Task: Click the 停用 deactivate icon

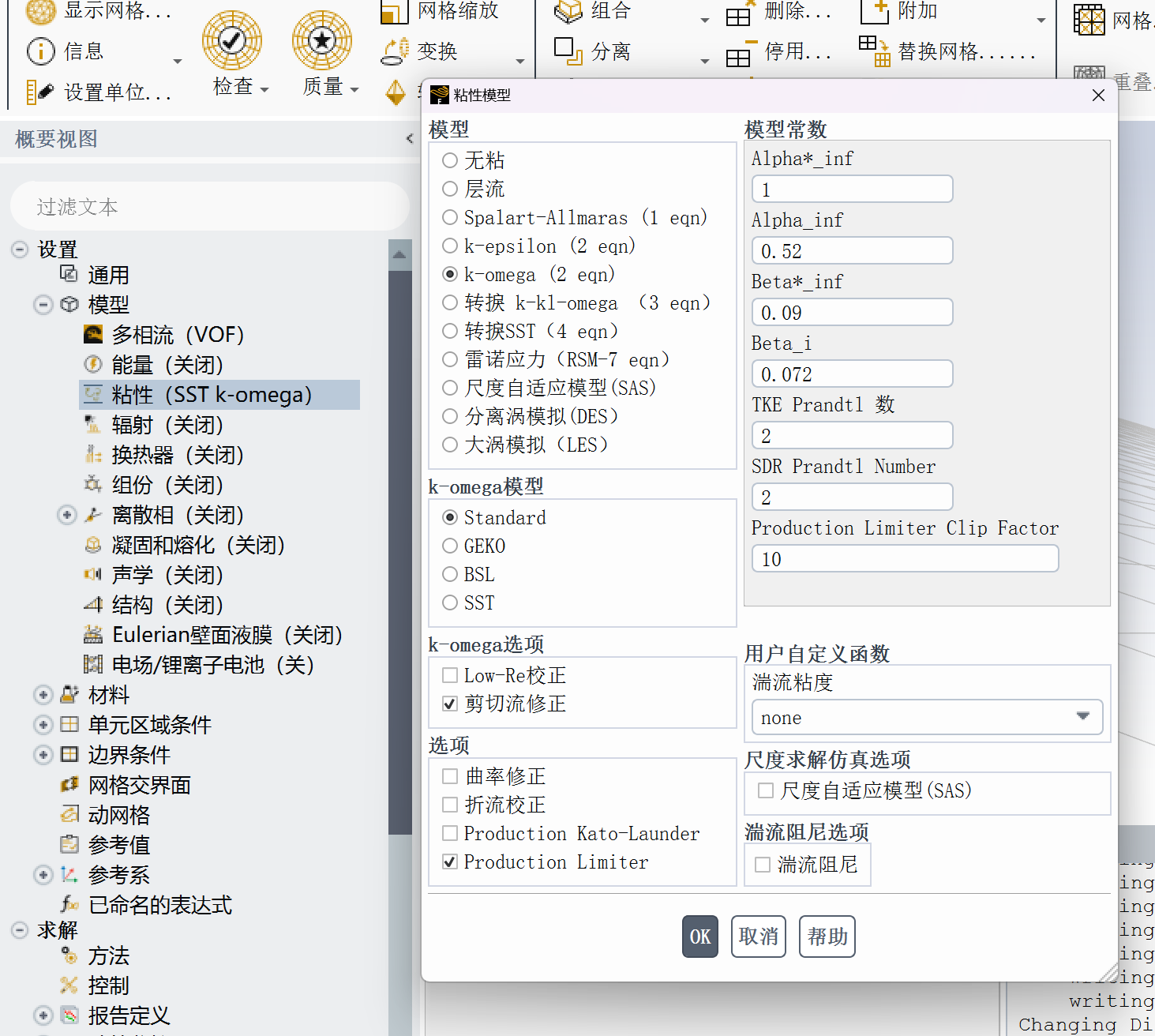Action: (x=741, y=53)
